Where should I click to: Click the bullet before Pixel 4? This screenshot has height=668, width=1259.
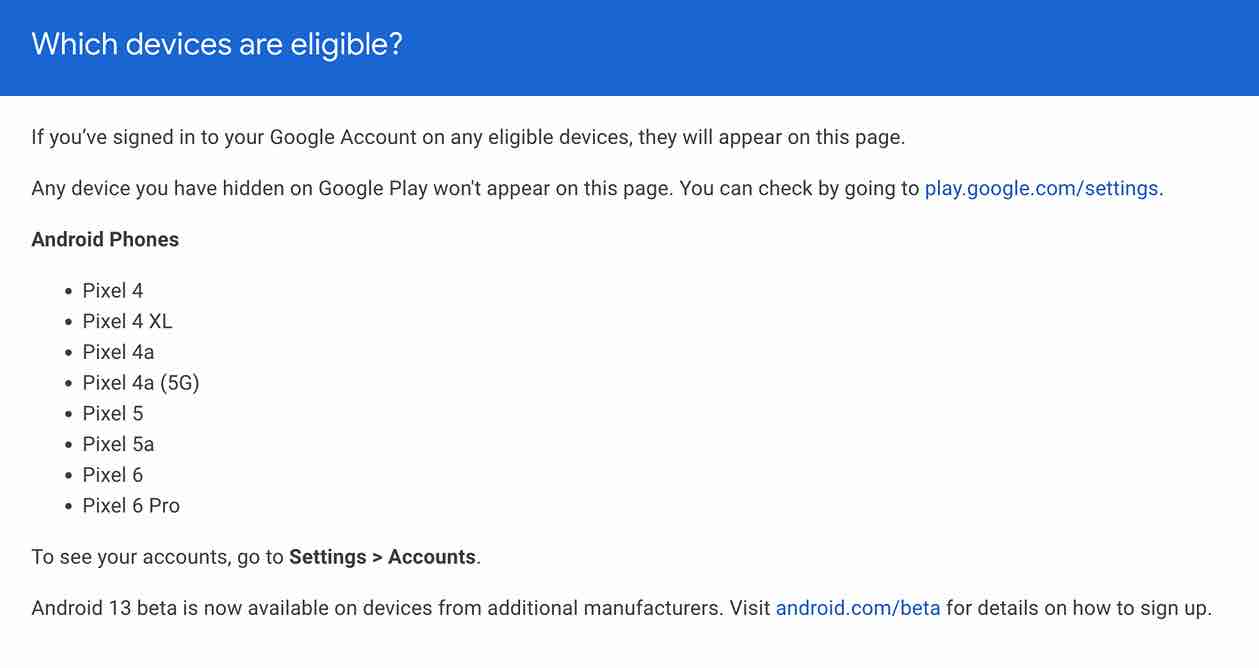pos(69,292)
